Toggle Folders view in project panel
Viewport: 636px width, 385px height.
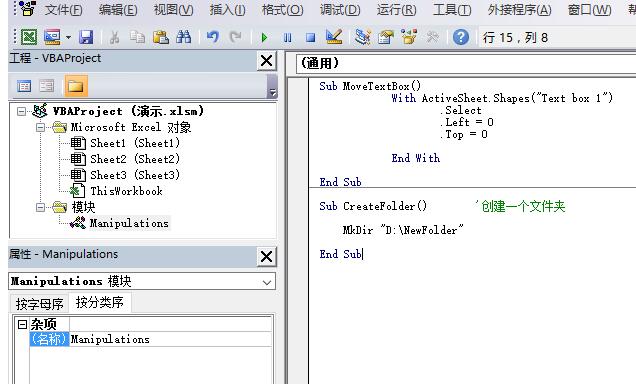tap(75, 86)
